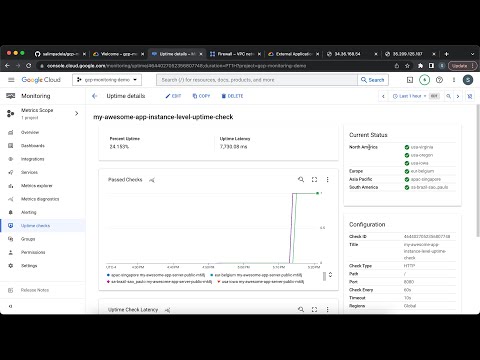Click the COPY uptime check button
The image size is (480, 360).
pyautogui.click(x=201, y=96)
